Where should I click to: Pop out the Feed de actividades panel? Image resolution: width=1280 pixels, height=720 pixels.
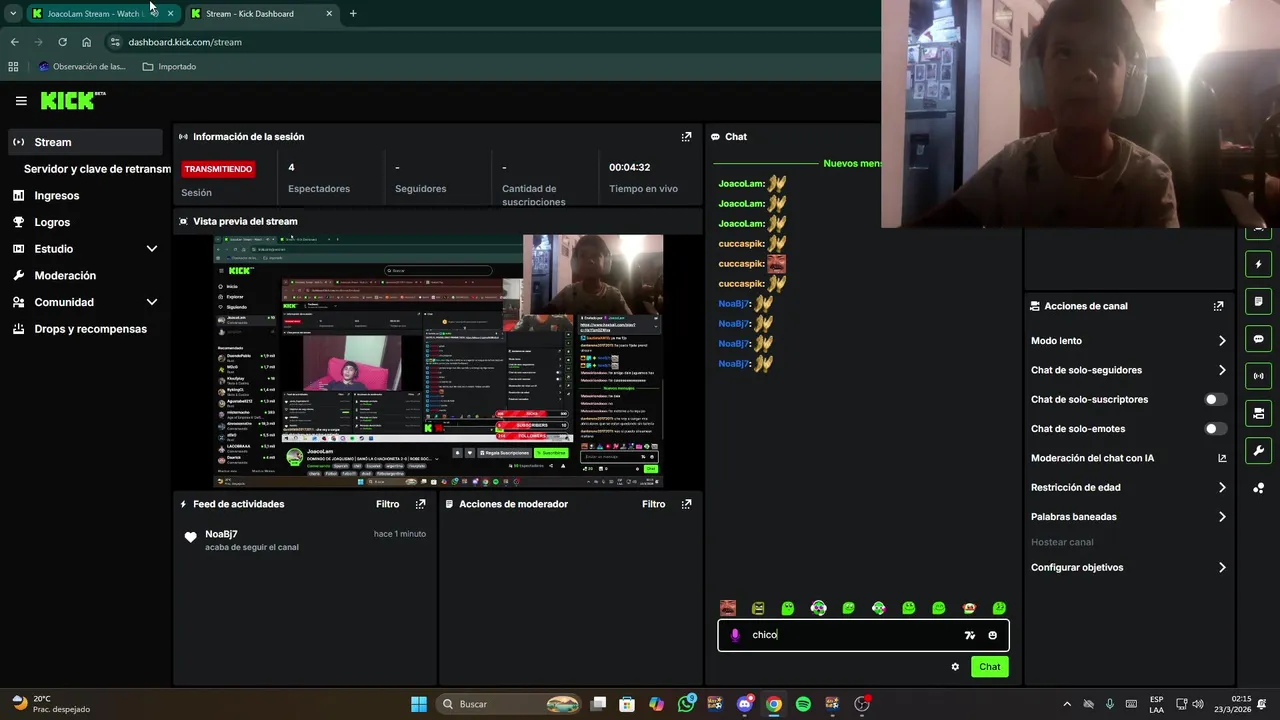point(420,504)
